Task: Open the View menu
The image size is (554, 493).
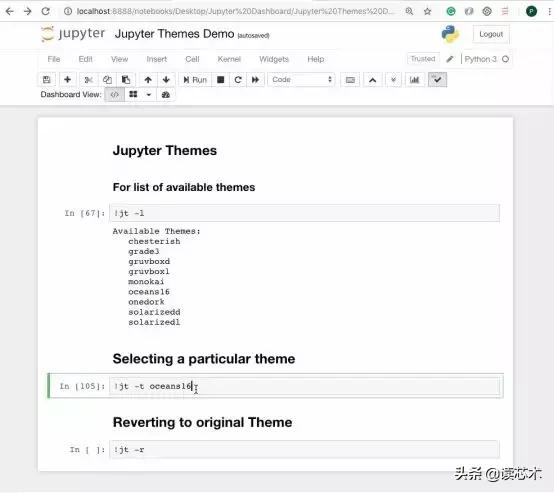Action: tap(119, 59)
